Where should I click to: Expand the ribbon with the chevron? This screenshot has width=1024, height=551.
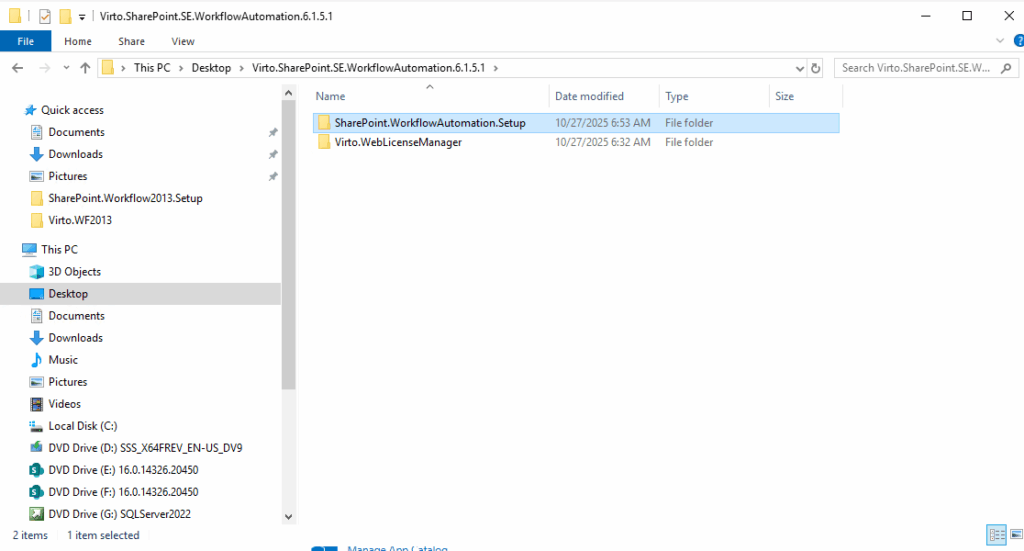point(1000,41)
